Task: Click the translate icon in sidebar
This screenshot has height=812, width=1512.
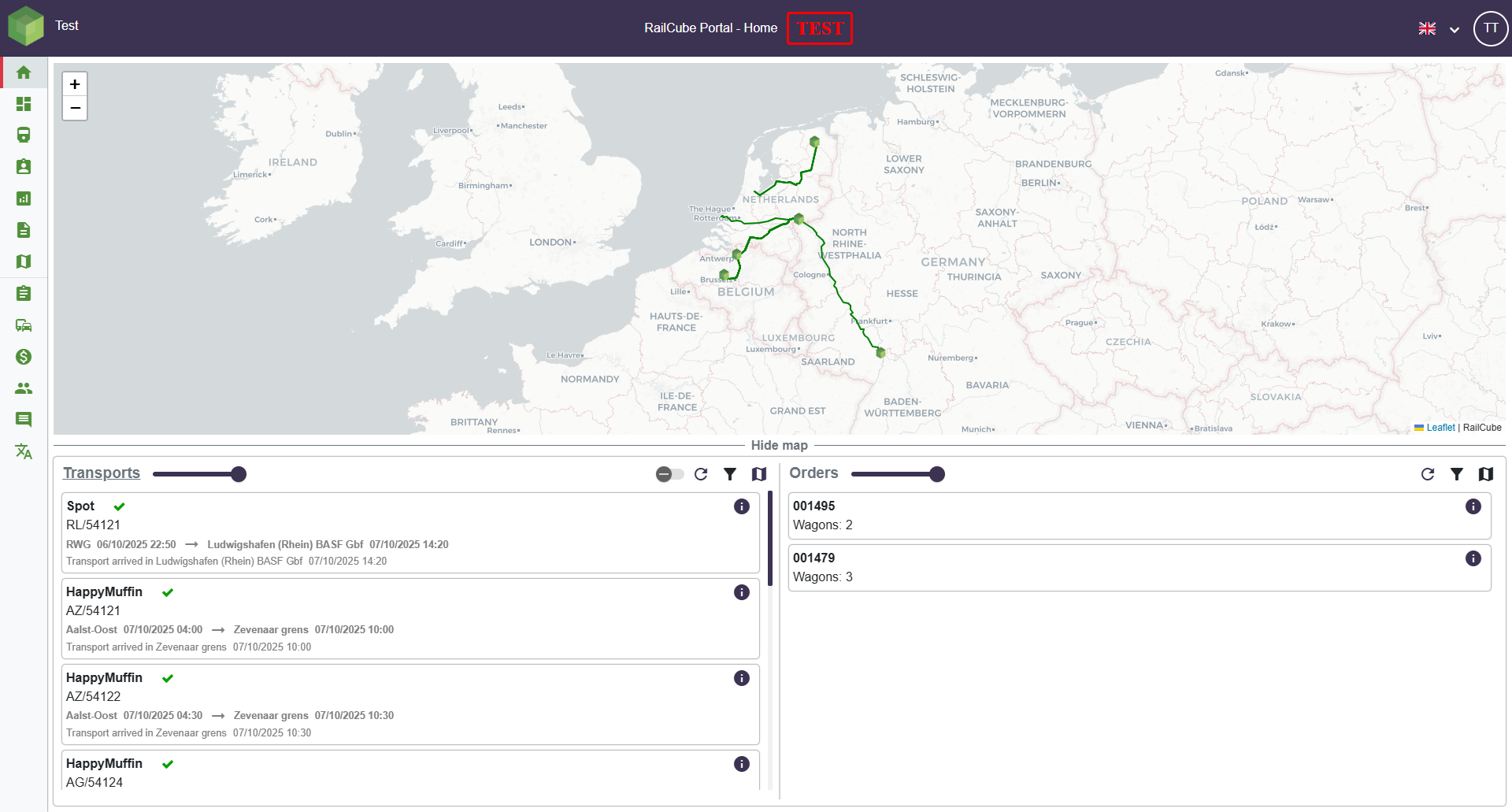Action: coord(24,451)
